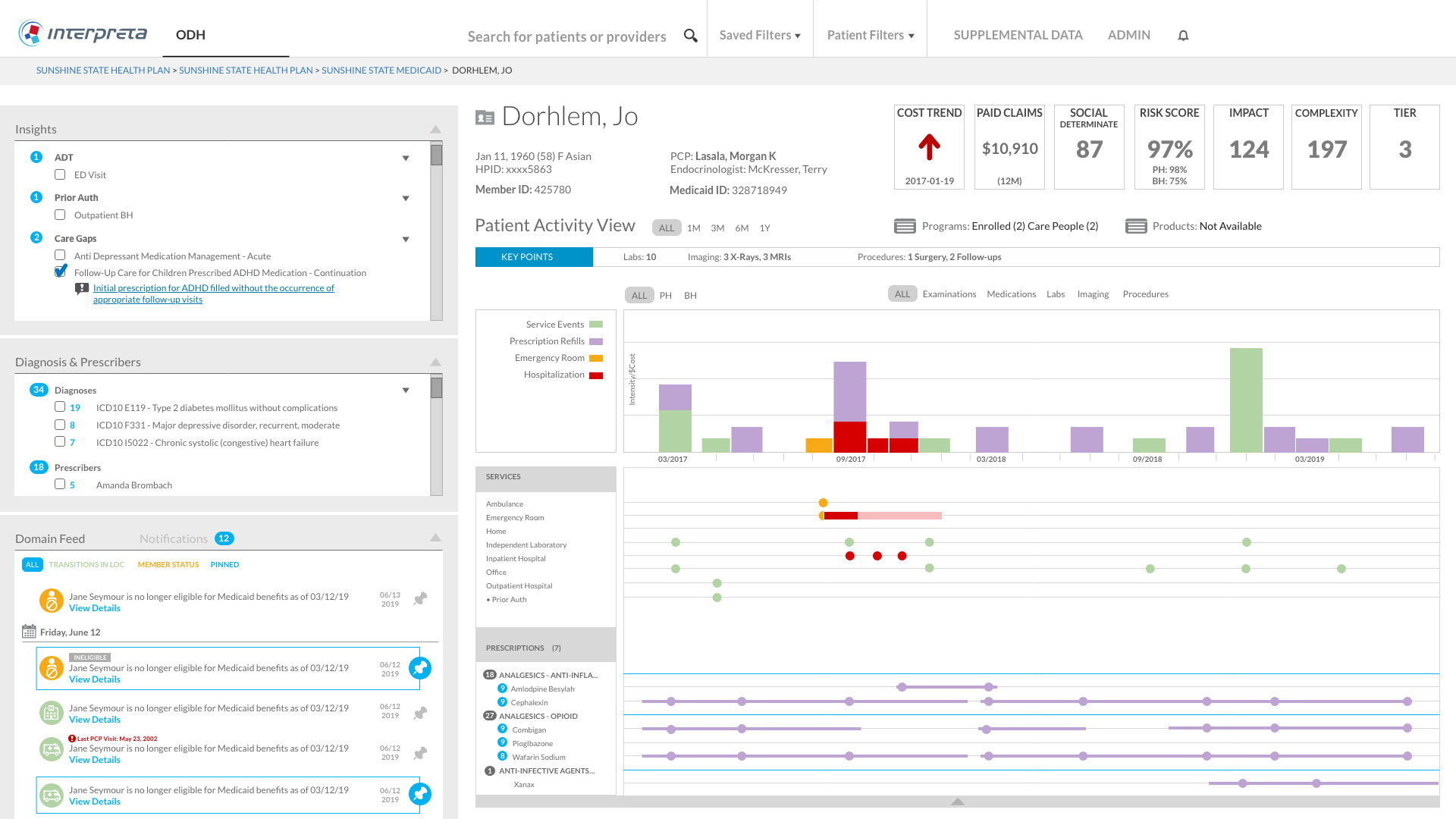Pin the June 13 feed item
The image size is (1456, 819).
[420, 599]
